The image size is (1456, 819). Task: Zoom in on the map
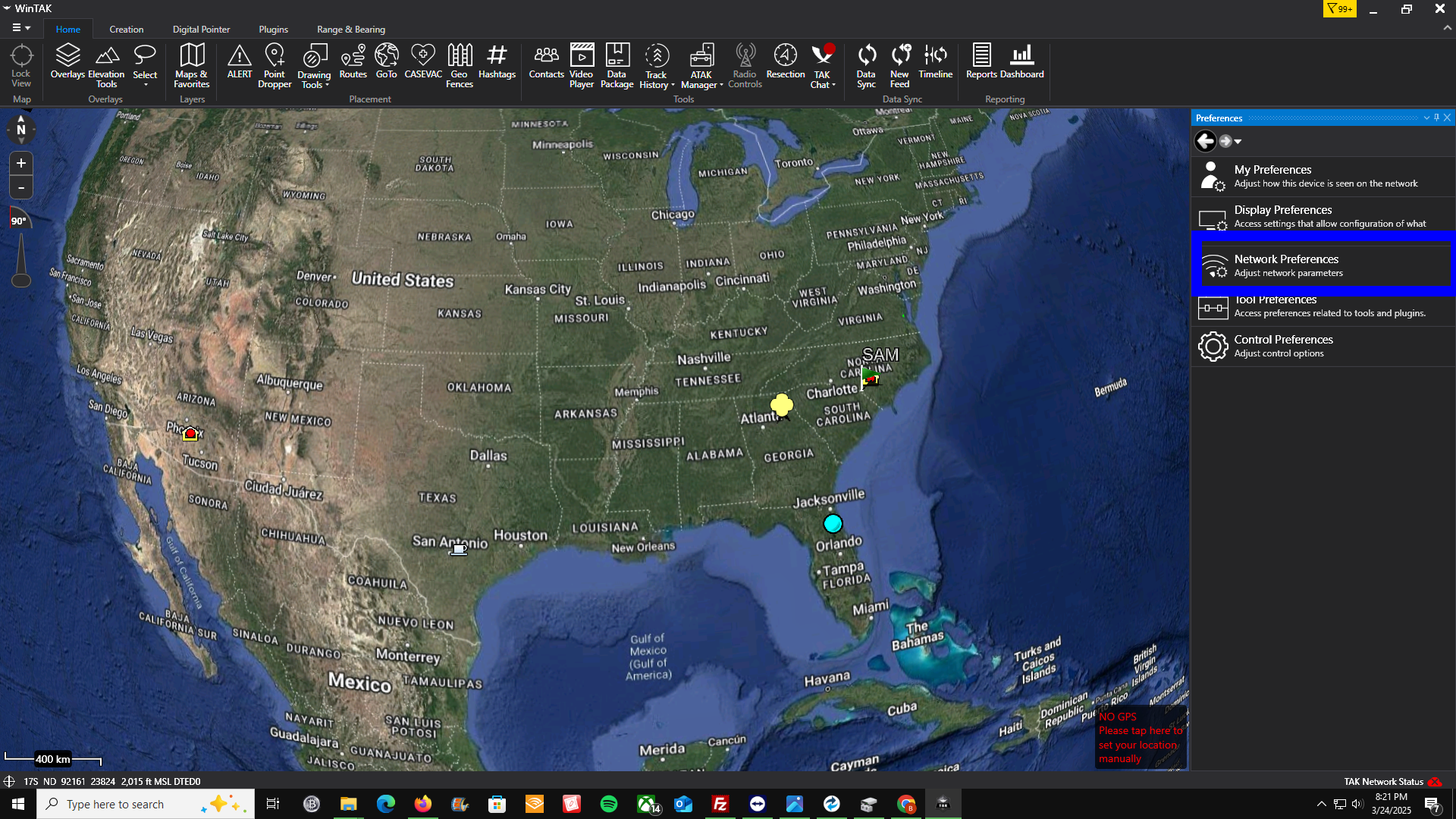coord(21,163)
